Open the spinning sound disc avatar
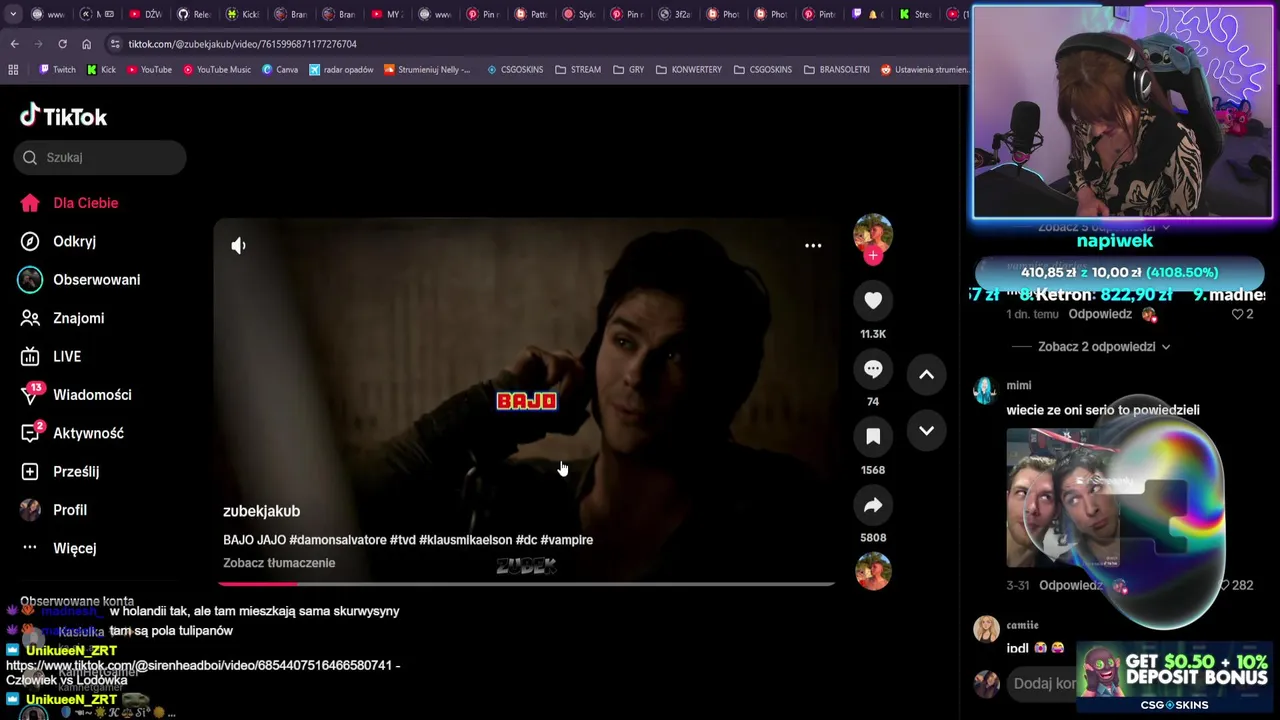Image resolution: width=1280 pixels, height=720 pixels. [873, 571]
